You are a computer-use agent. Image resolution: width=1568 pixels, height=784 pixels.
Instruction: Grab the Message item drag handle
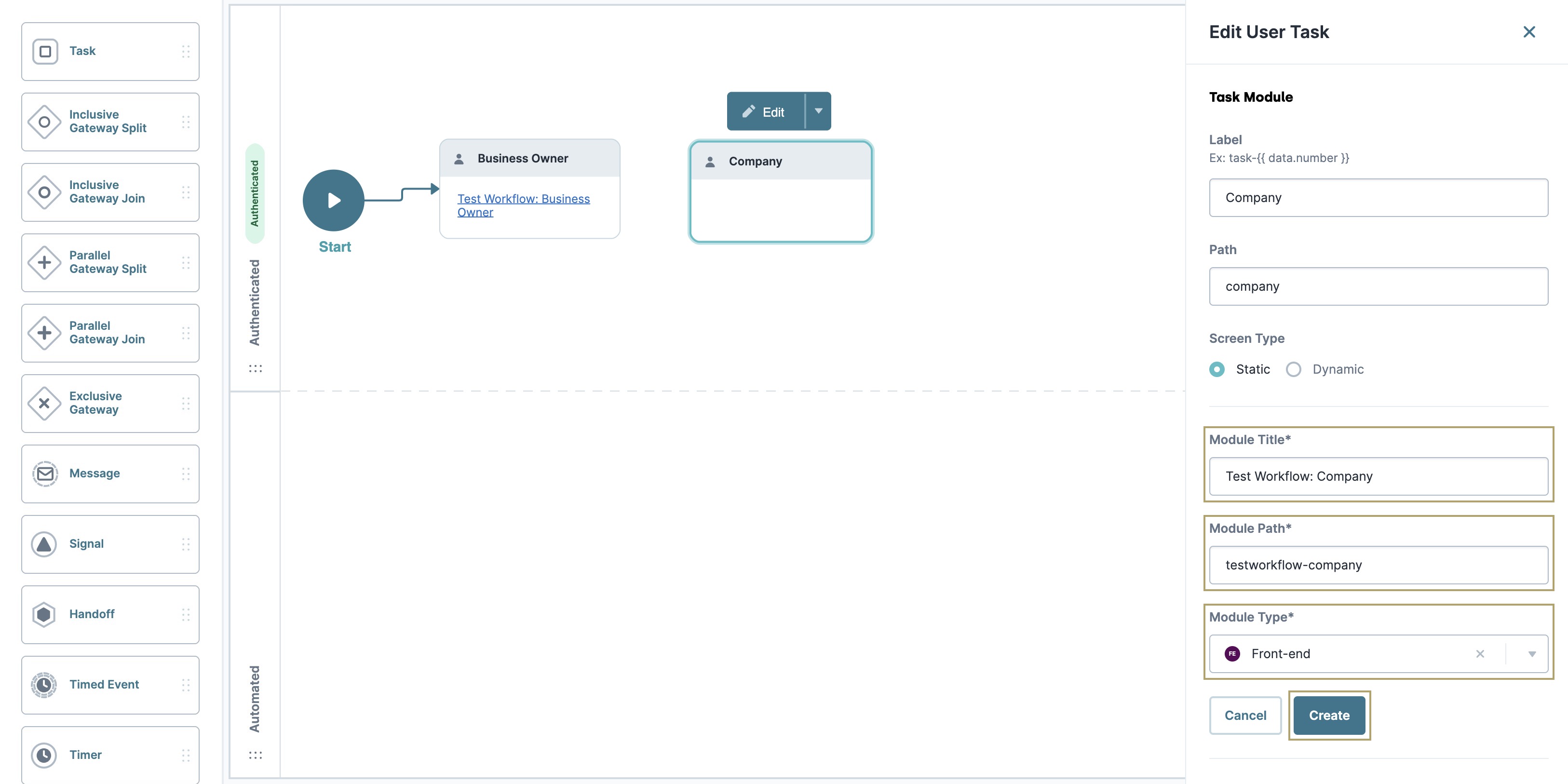click(186, 473)
